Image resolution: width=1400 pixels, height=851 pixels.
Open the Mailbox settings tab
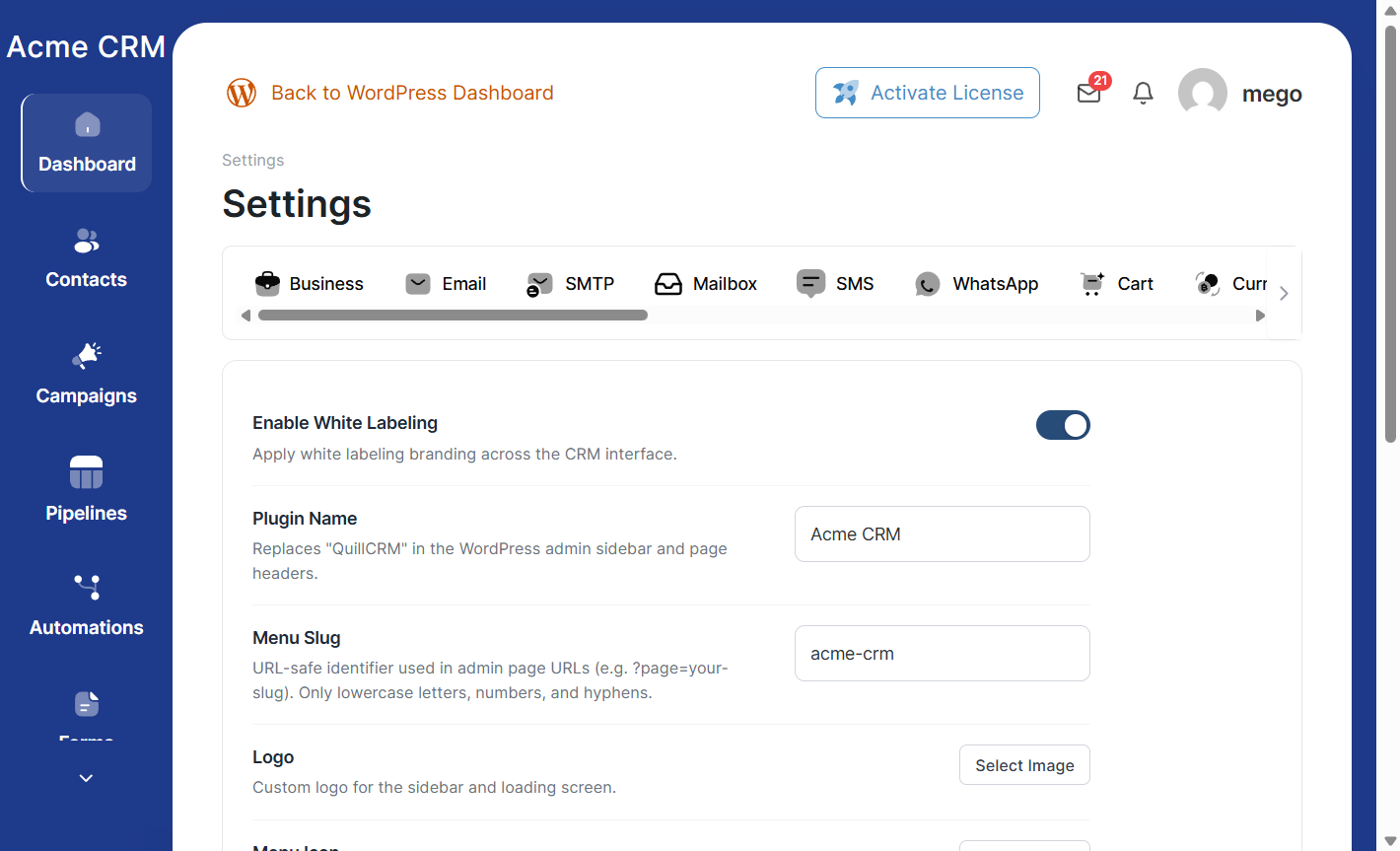click(706, 283)
